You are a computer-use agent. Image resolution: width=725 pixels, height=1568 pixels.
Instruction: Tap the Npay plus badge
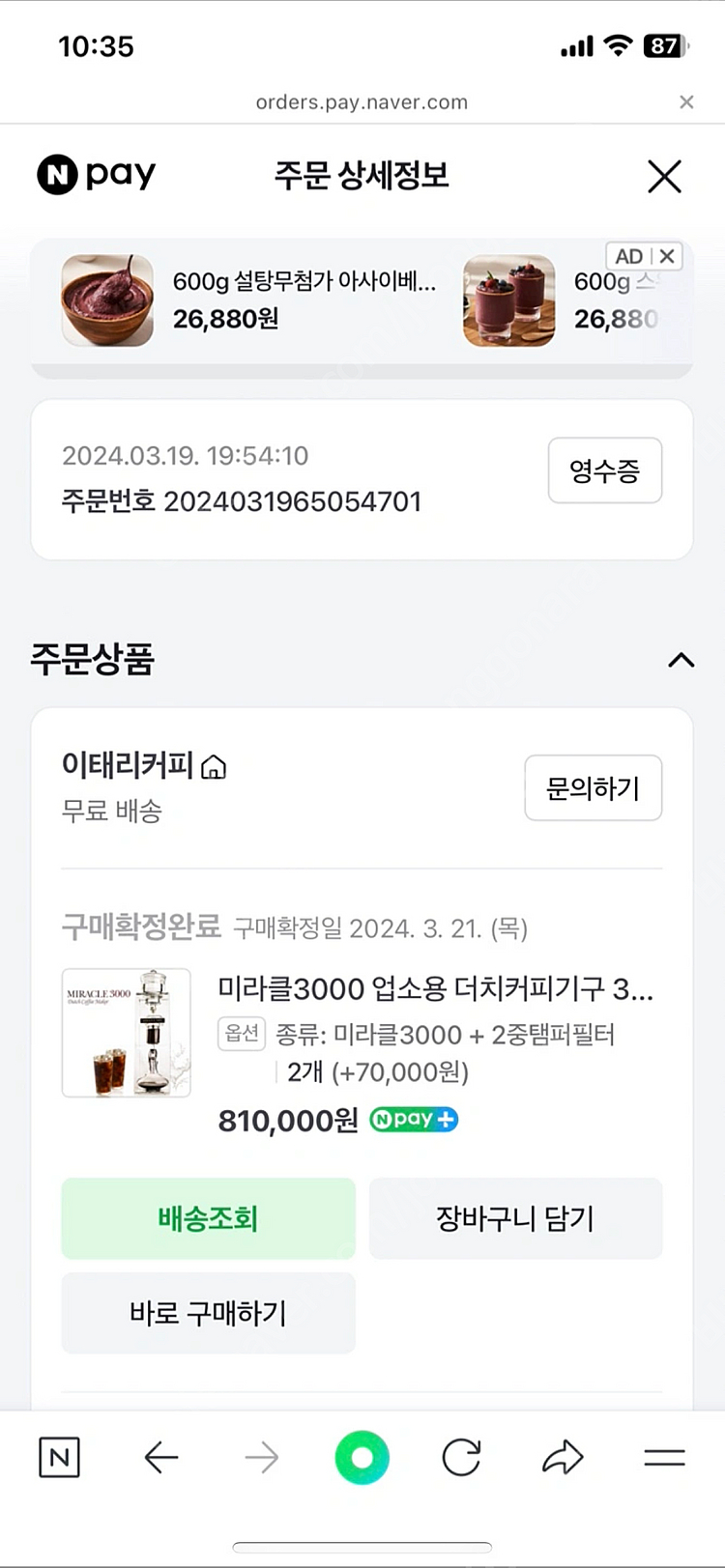(x=414, y=1120)
